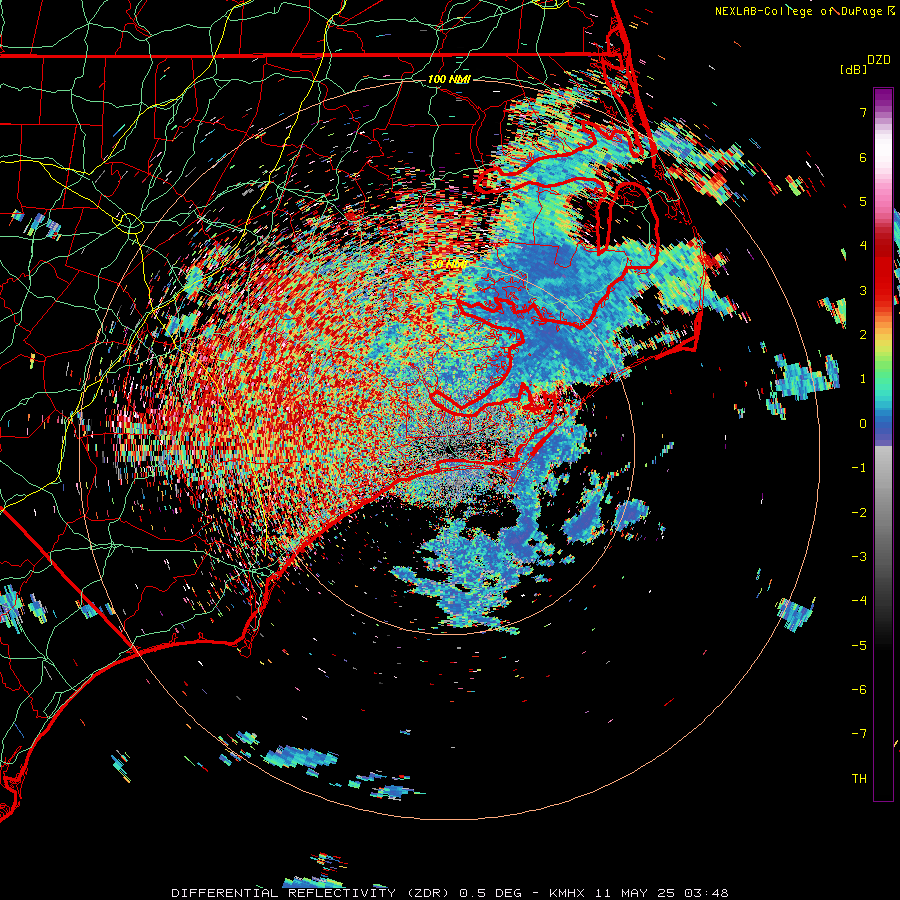Viewport: 900px width, 900px height.
Task: Click the 100 NMI range ring label
Action: pyautogui.click(x=449, y=79)
